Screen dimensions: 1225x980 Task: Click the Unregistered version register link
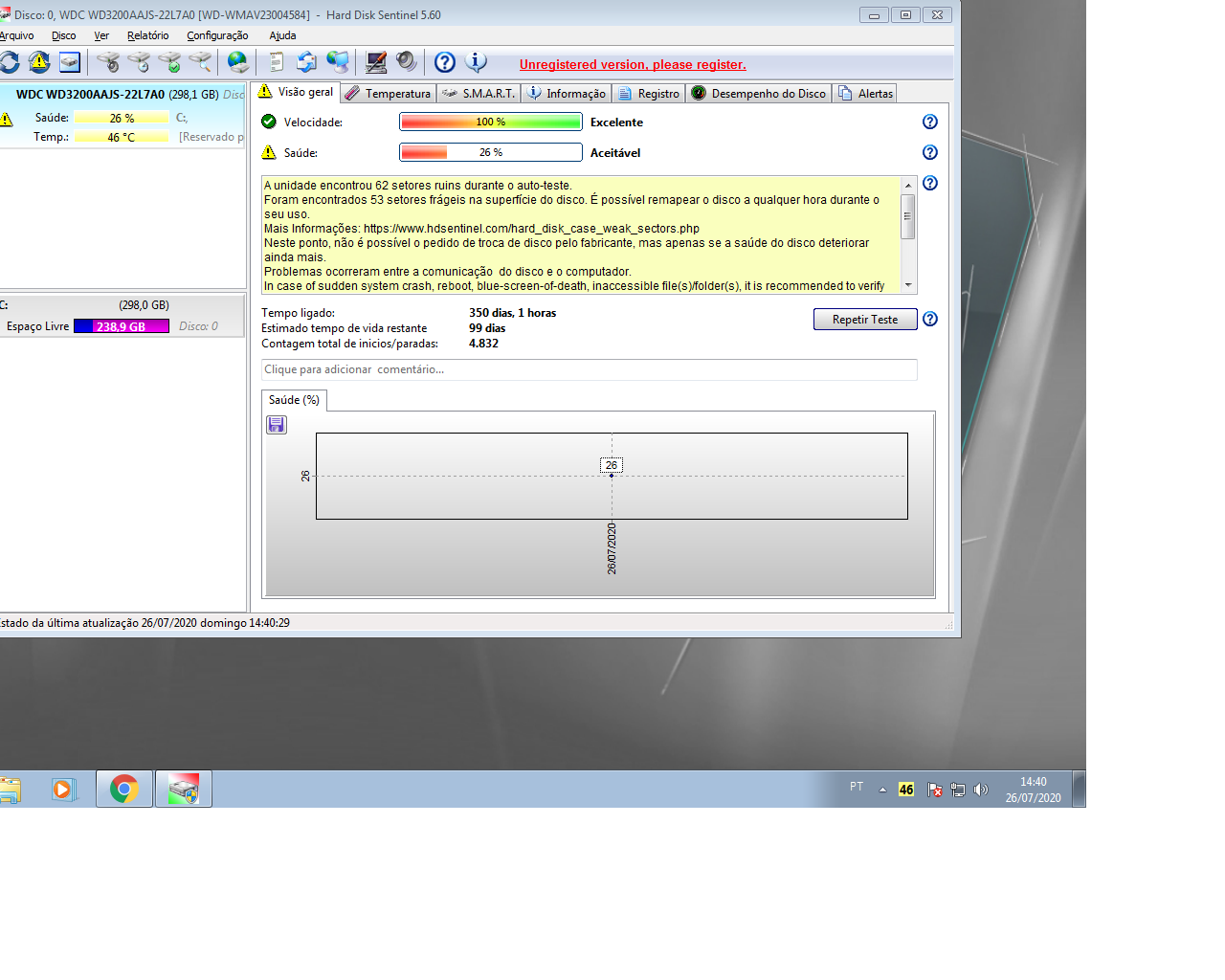[633, 64]
